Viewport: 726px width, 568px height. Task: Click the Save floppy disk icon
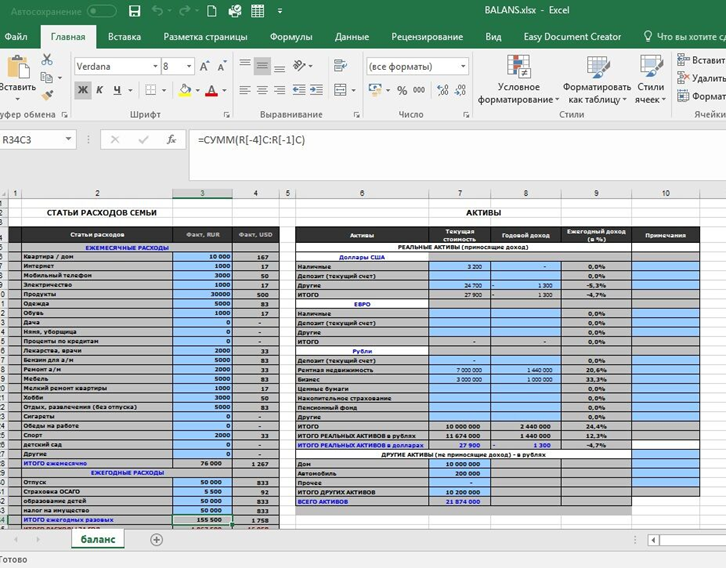[x=134, y=11]
